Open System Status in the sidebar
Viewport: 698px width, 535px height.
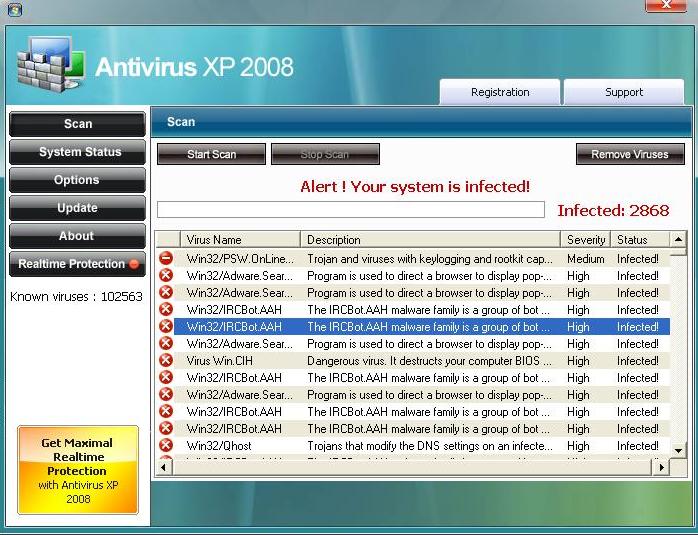click(x=77, y=152)
